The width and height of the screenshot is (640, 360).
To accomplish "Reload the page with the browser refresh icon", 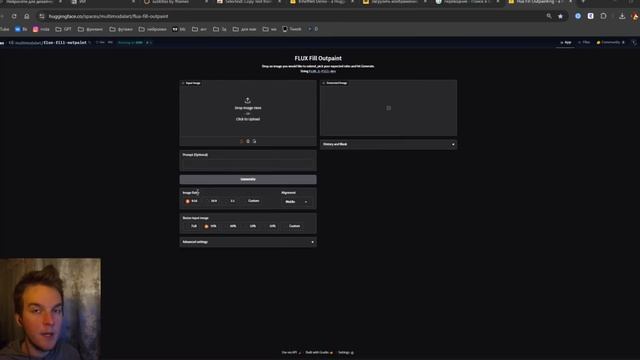I will click(14, 16).
